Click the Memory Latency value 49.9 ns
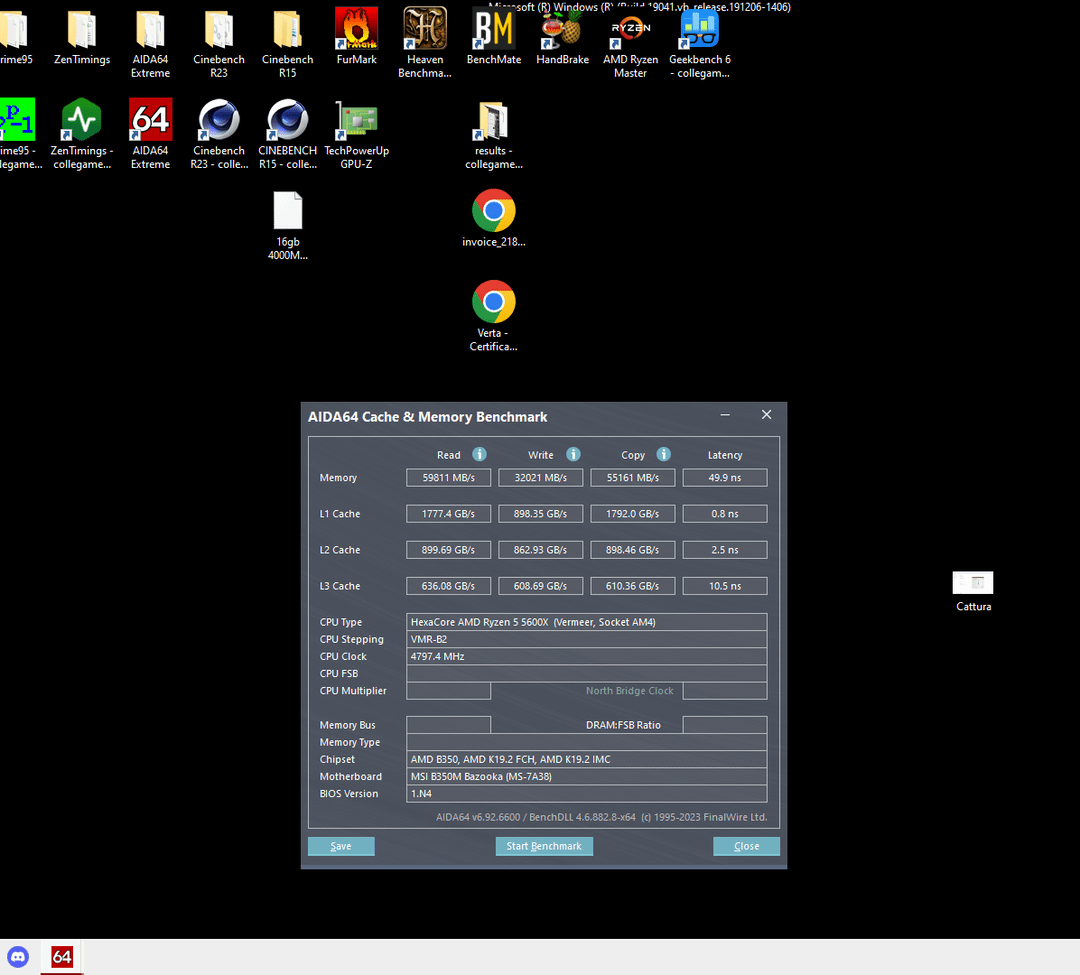Screen dimensions: 1080x975 (x=725, y=478)
